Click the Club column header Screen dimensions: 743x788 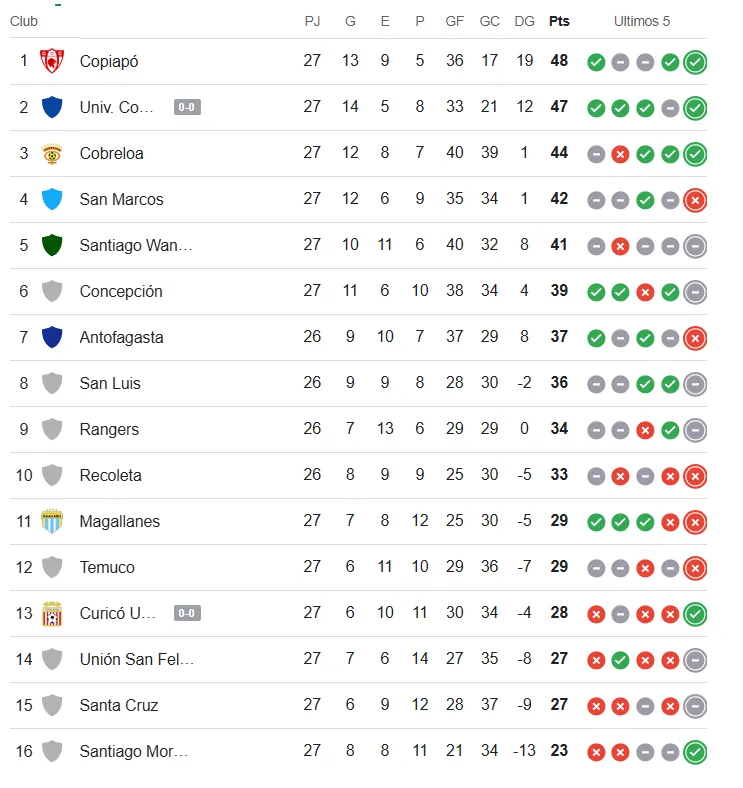click(x=24, y=21)
